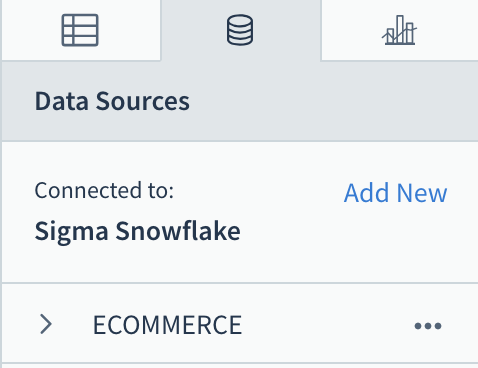The image size is (478, 368).
Task: Choose the column chart icon
Action: 399,30
